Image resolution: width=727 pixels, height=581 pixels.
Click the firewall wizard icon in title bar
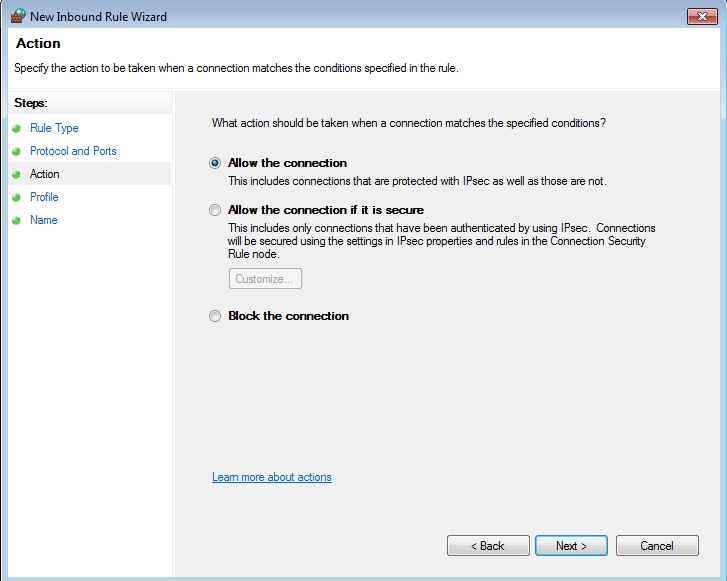(x=17, y=16)
